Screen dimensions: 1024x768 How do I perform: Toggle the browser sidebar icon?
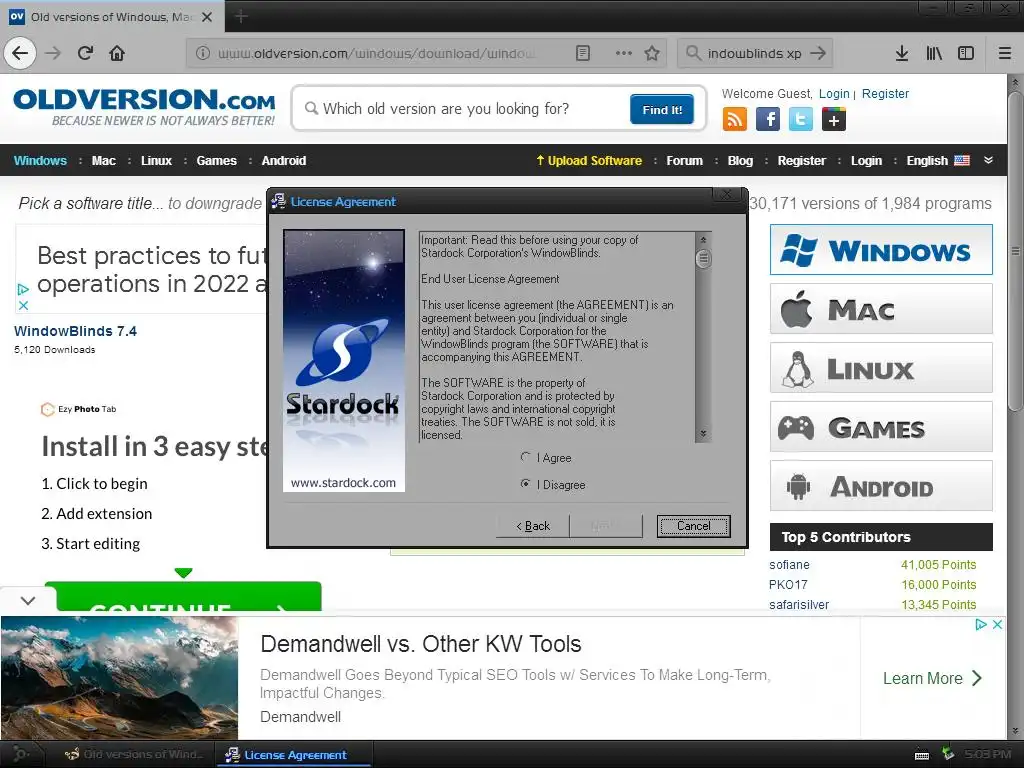(x=966, y=53)
